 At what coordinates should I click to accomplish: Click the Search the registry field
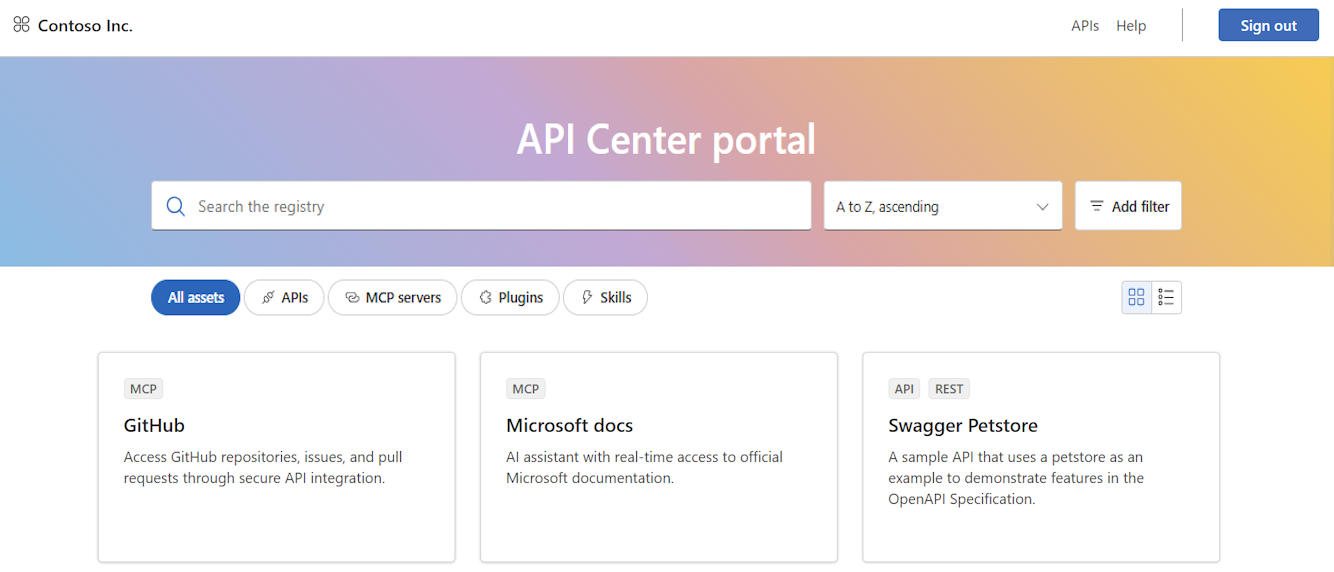click(481, 206)
